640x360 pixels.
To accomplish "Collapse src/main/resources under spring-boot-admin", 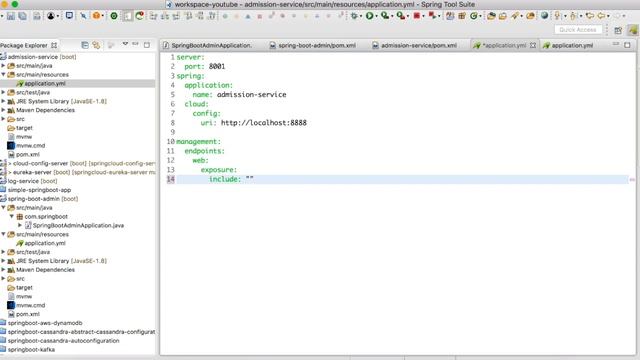I will pyautogui.click(x=3, y=234).
